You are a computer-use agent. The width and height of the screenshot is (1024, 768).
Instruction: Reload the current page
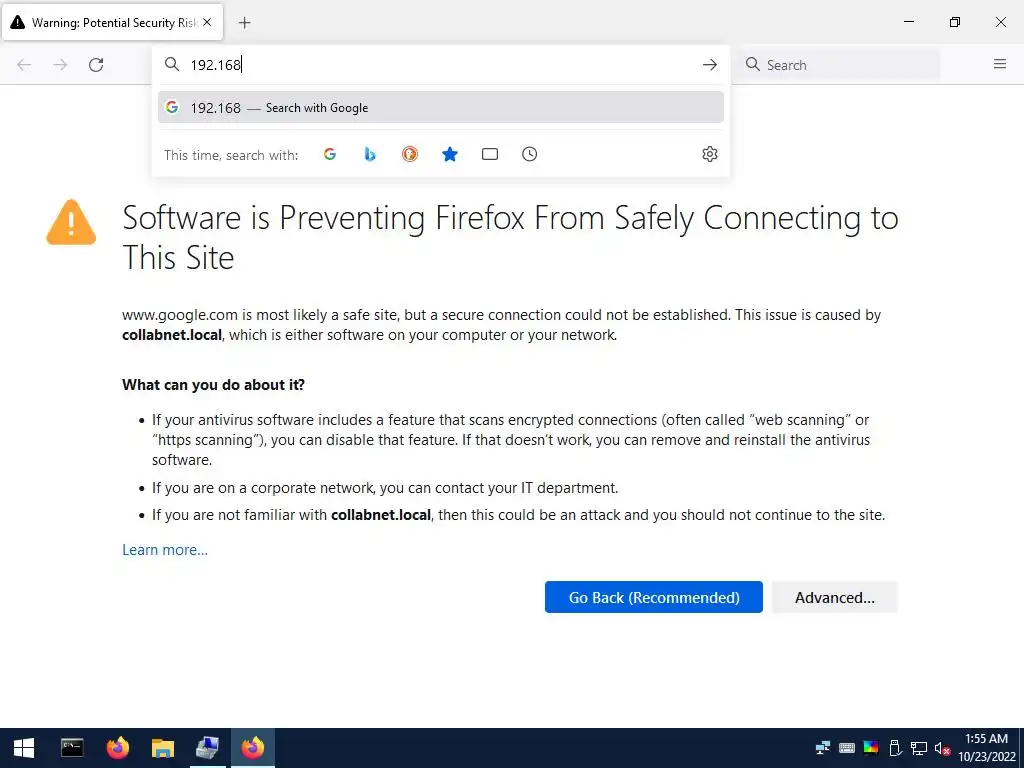(96, 65)
